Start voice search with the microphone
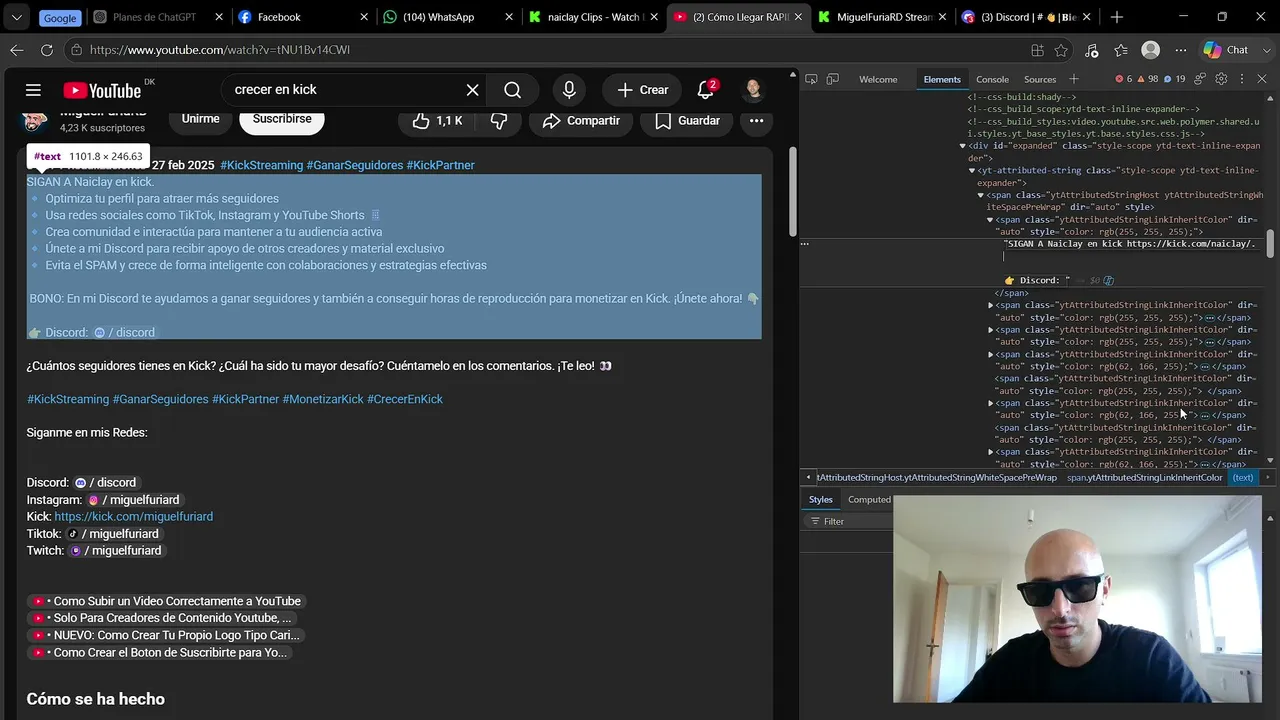The height and width of the screenshot is (720, 1280). tap(569, 90)
